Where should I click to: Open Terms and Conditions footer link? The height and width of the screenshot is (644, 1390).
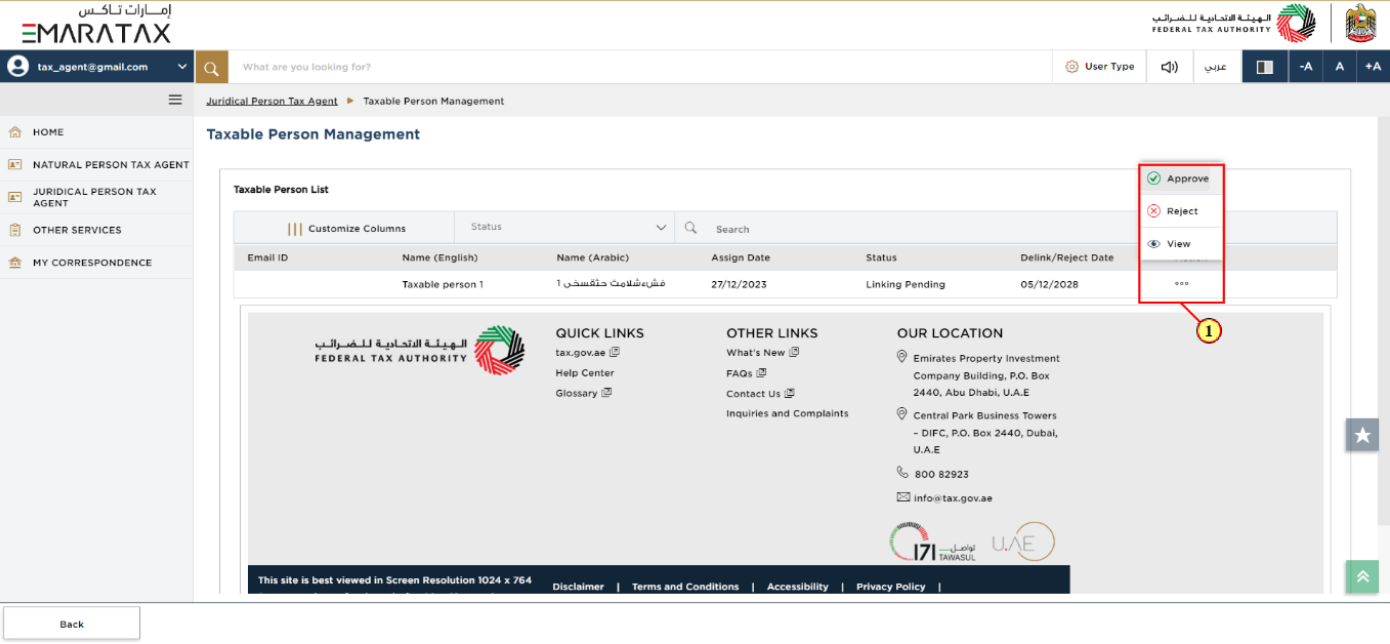pos(685,587)
